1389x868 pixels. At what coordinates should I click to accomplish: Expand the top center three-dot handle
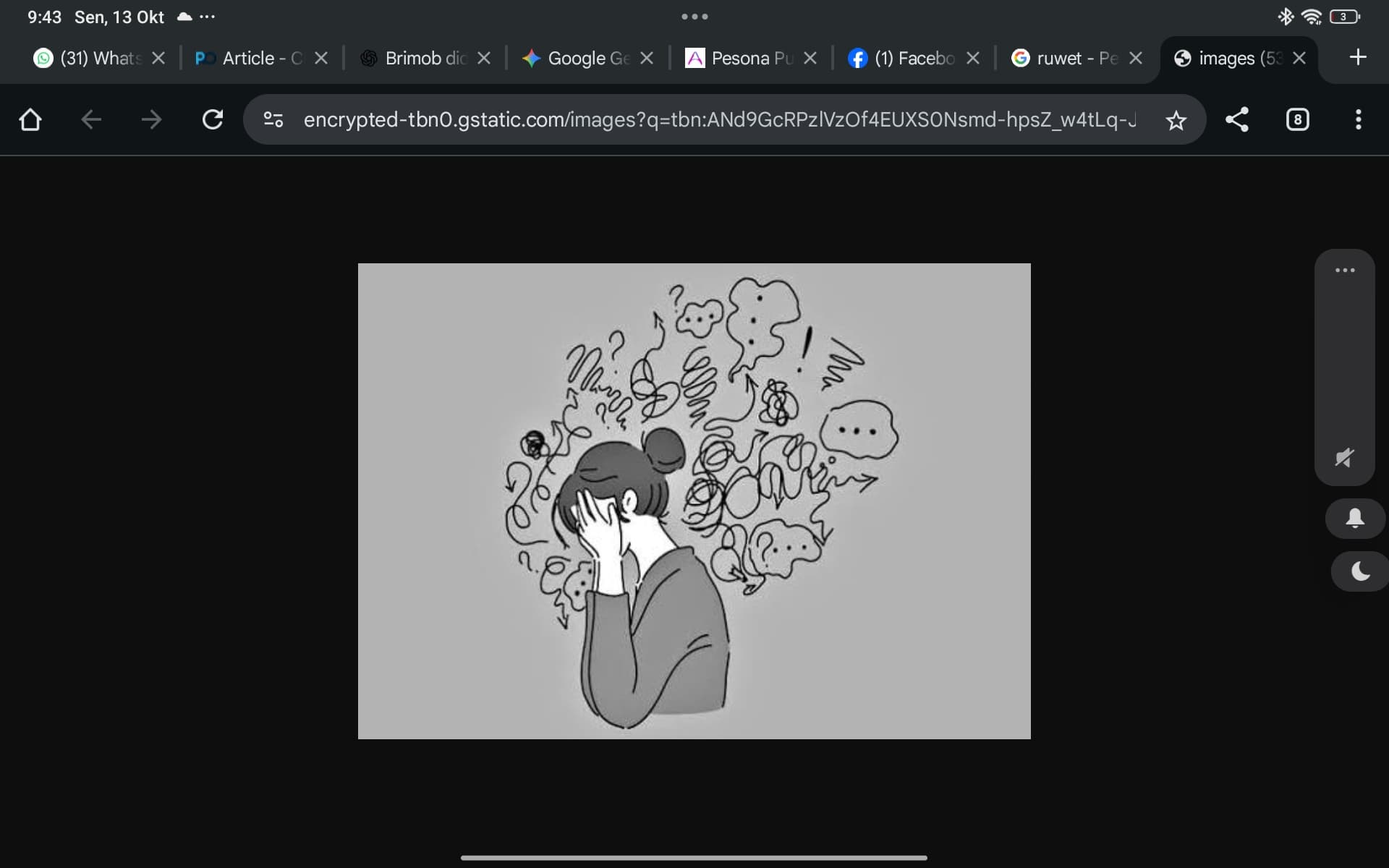(694, 17)
